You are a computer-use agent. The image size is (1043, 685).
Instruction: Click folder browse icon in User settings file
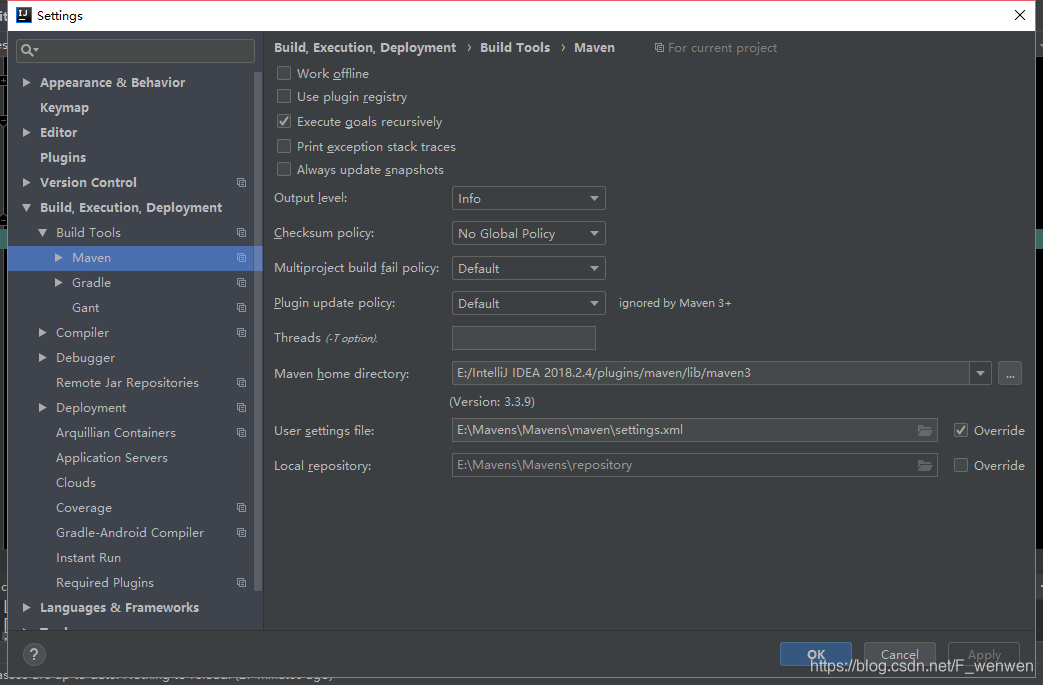point(925,430)
